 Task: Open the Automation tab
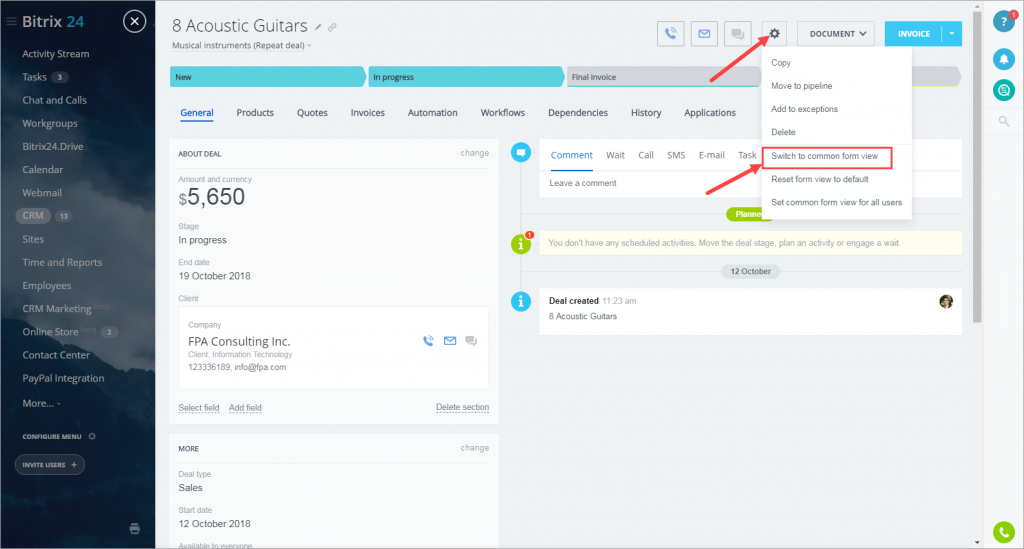click(432, 113)
